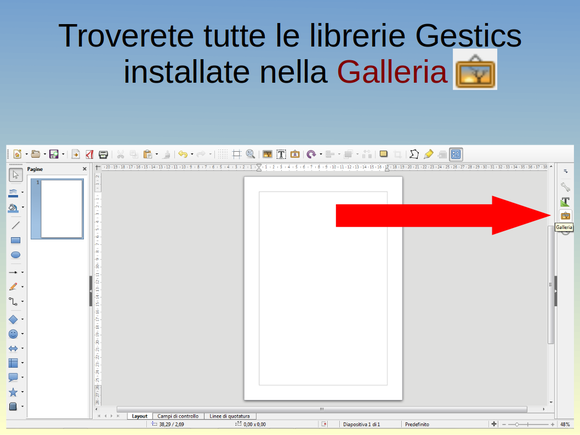Close the Pagine panel
This screenshot has width=580, height=435.
point(84,169)
